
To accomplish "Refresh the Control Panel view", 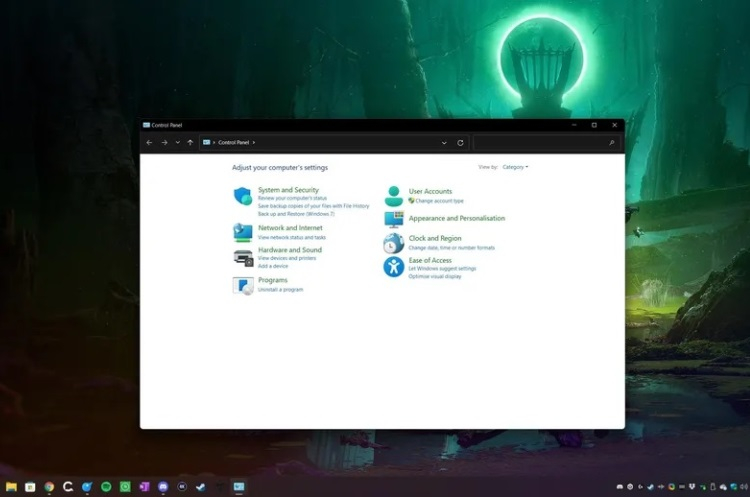I will pyautogui.click(x=460, y=143).
